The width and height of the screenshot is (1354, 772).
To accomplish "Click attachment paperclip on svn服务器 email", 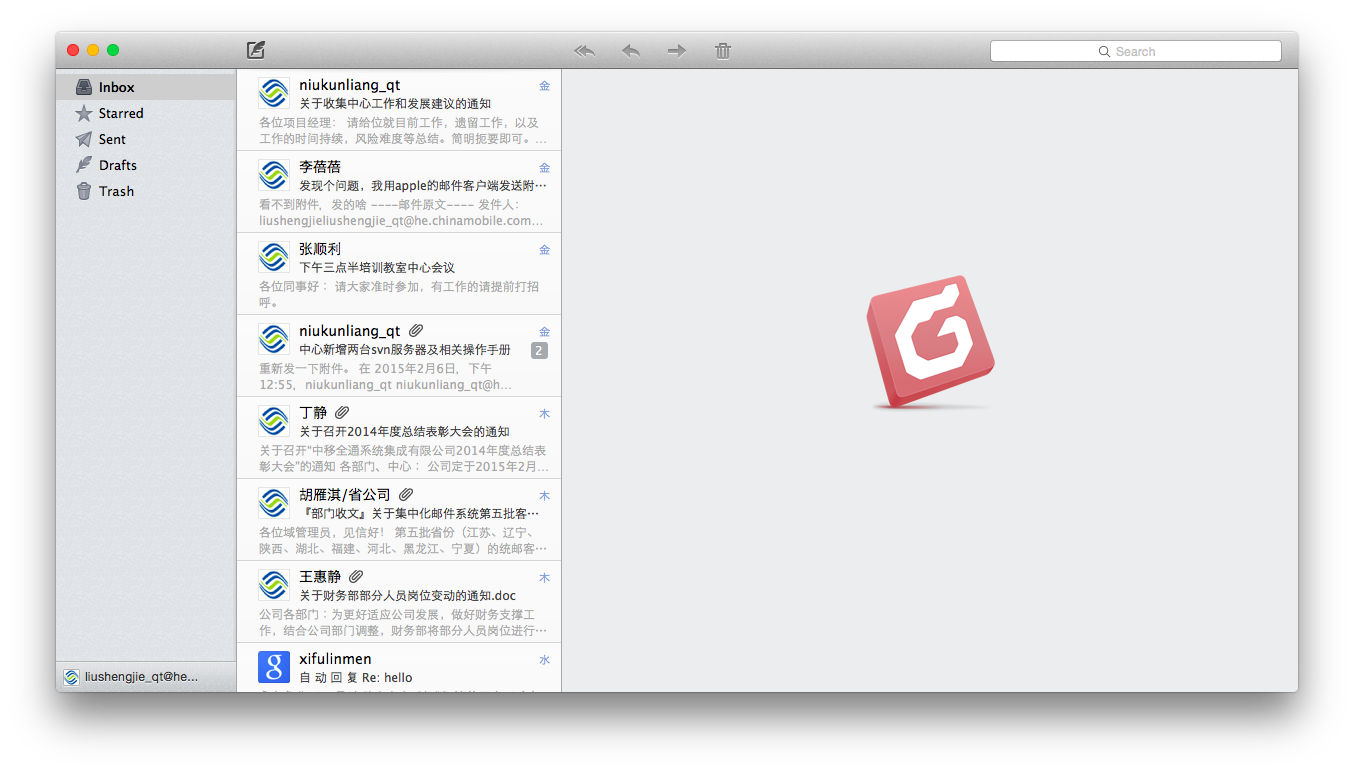I will coord(416,331).
